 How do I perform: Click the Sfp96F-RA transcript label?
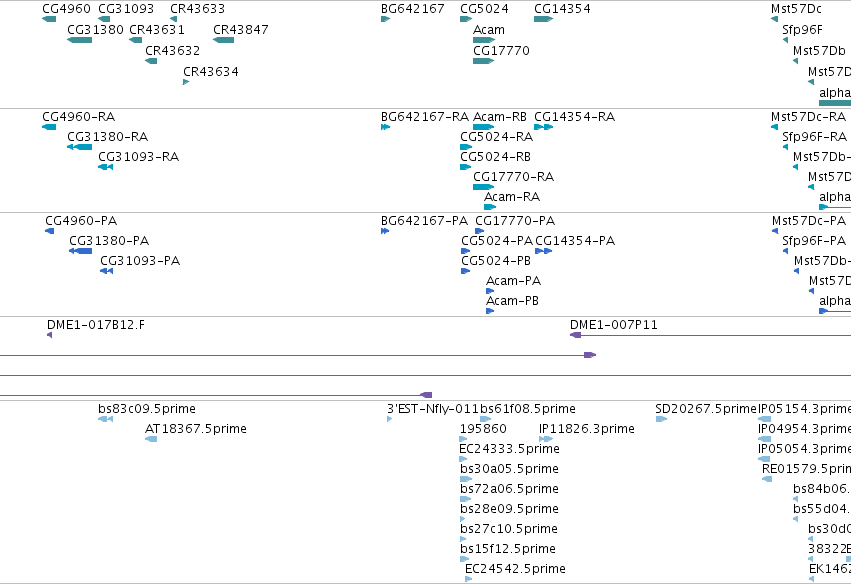(814, 137)
